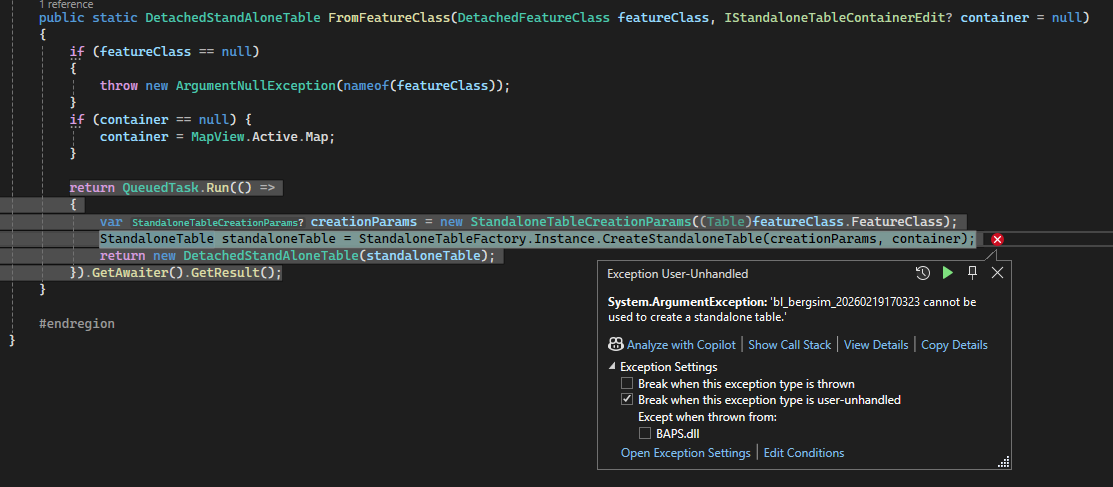Click View Details link

pyautogui.click(x=876, y=344)
